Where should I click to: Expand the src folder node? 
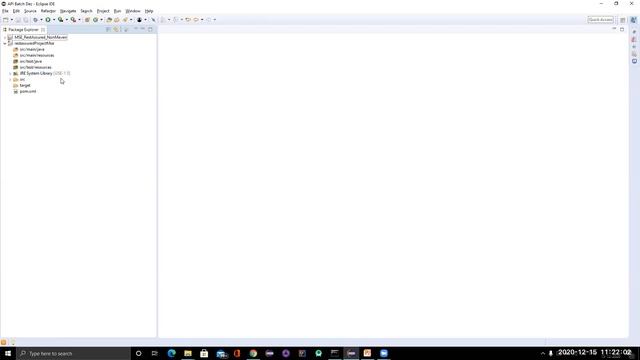pos(10,80)
